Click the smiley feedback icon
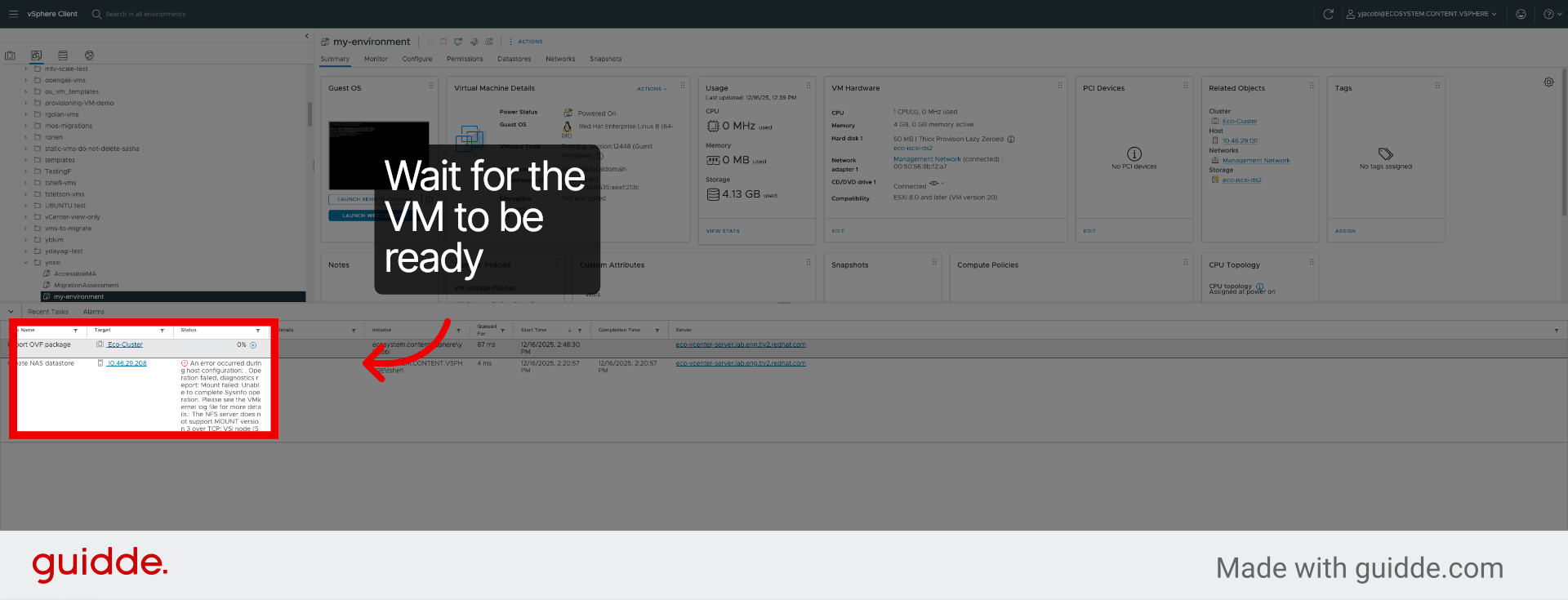The height and width of the screenshot is (600, 1568). click(1521, 14)
